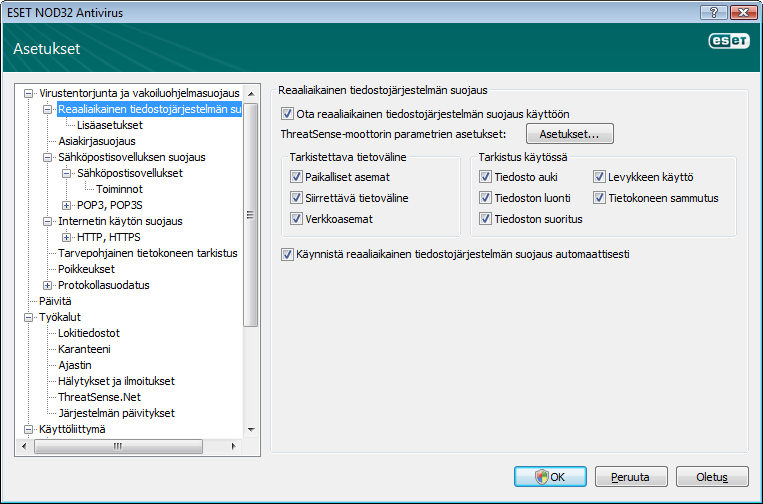Screen dimensions: 763x504
Task: Toggle Tietokoneen sammutus checkbox
Action: 599,198
